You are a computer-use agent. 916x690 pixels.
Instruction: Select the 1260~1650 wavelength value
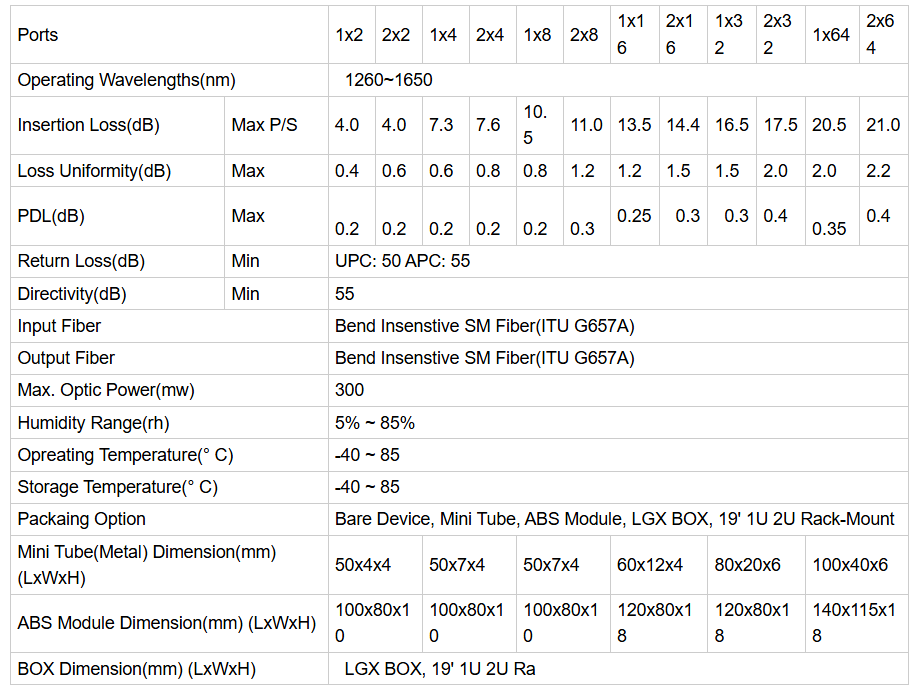(389, 80)
